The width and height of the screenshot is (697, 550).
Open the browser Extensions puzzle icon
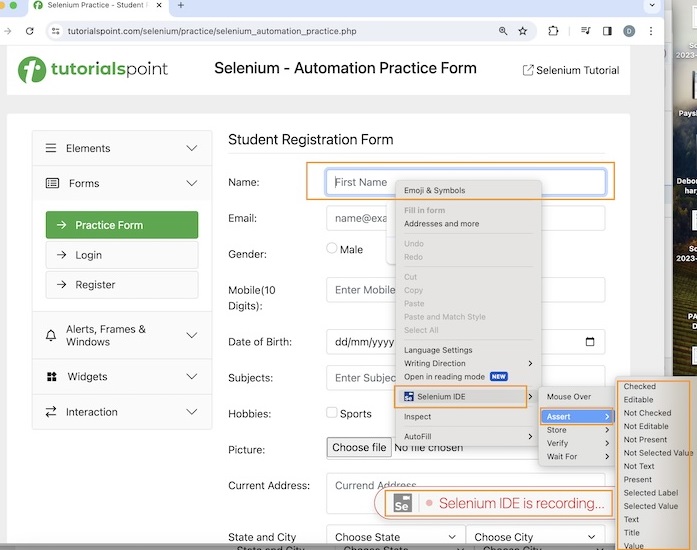tap(553, 31)
